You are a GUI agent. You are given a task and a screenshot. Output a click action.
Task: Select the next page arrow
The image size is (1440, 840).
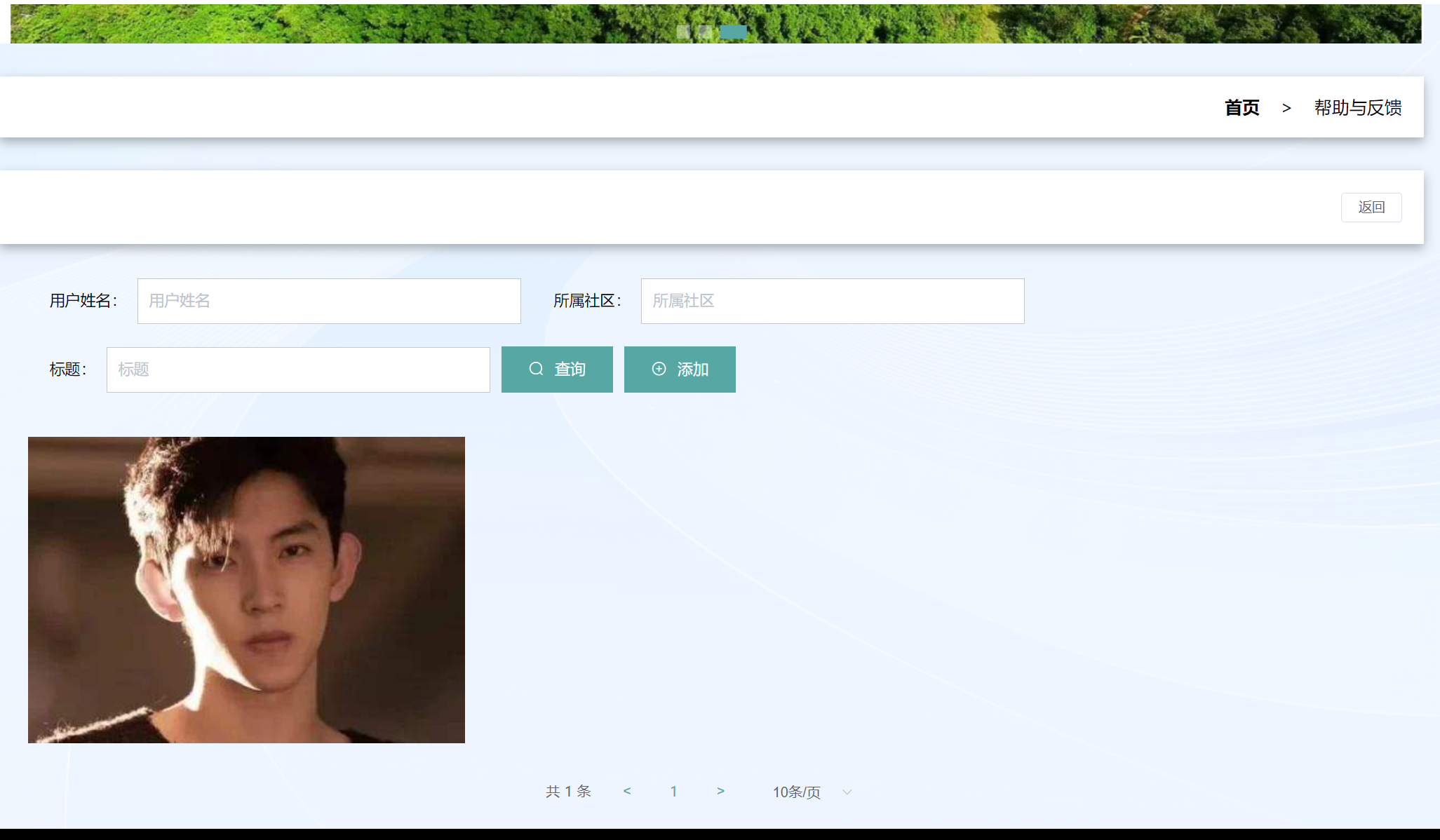(720, 792)
